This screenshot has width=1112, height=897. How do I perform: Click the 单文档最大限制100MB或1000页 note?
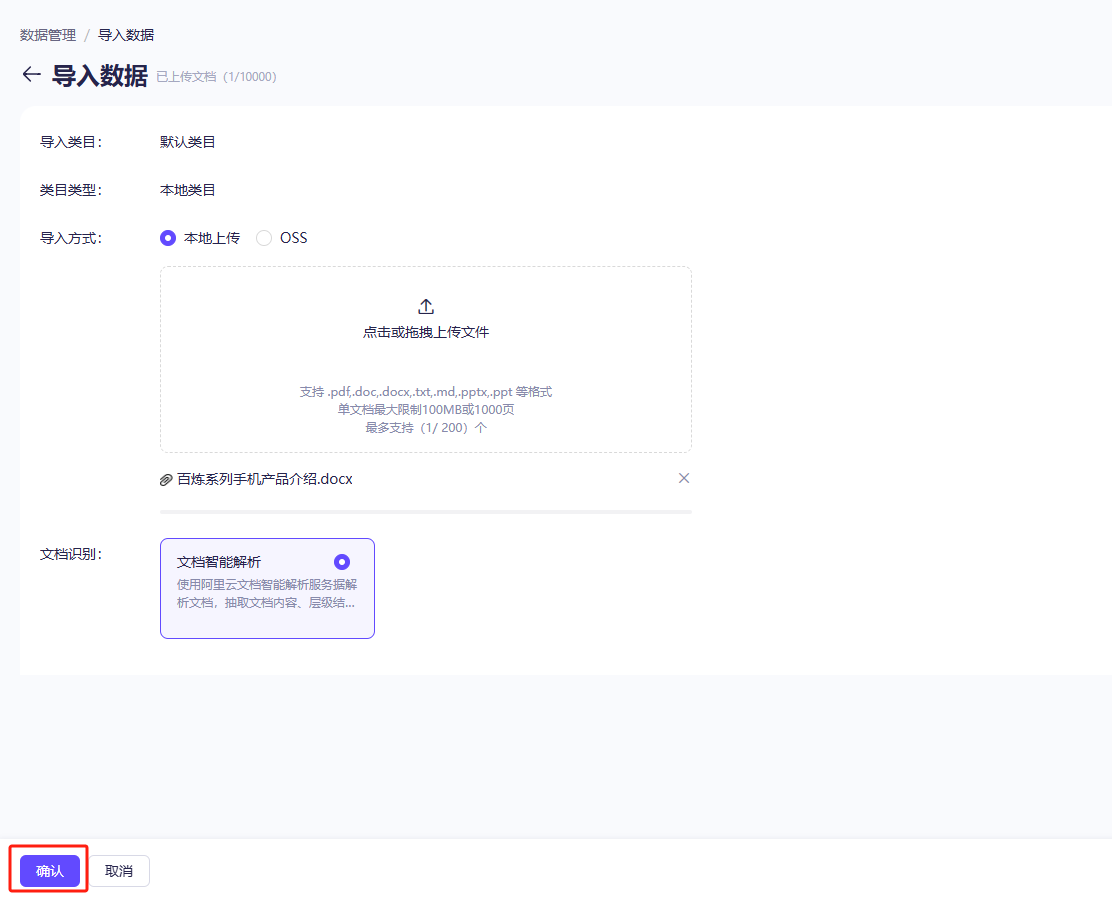[x=426, y=409]
